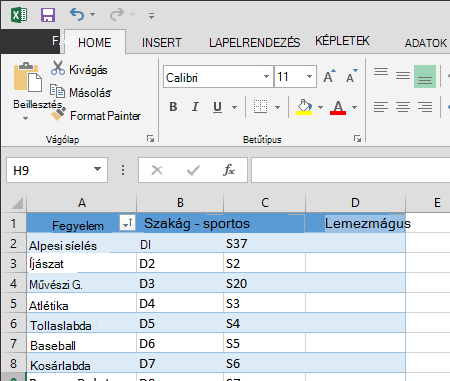Center text horizontally
This screenshot has width=450, height=381.
[x=403, y=107]
